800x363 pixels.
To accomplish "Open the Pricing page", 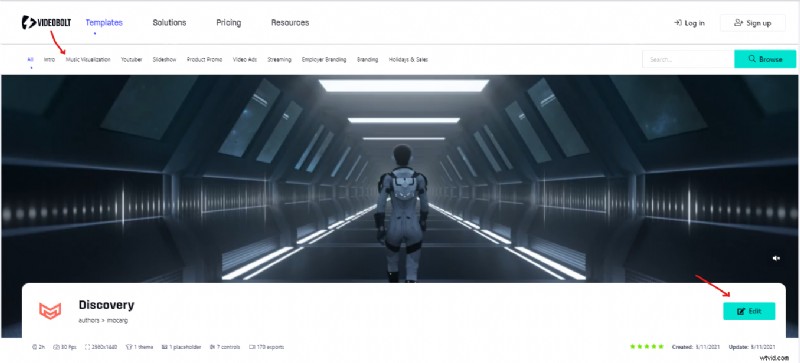I will coord(229,23).
